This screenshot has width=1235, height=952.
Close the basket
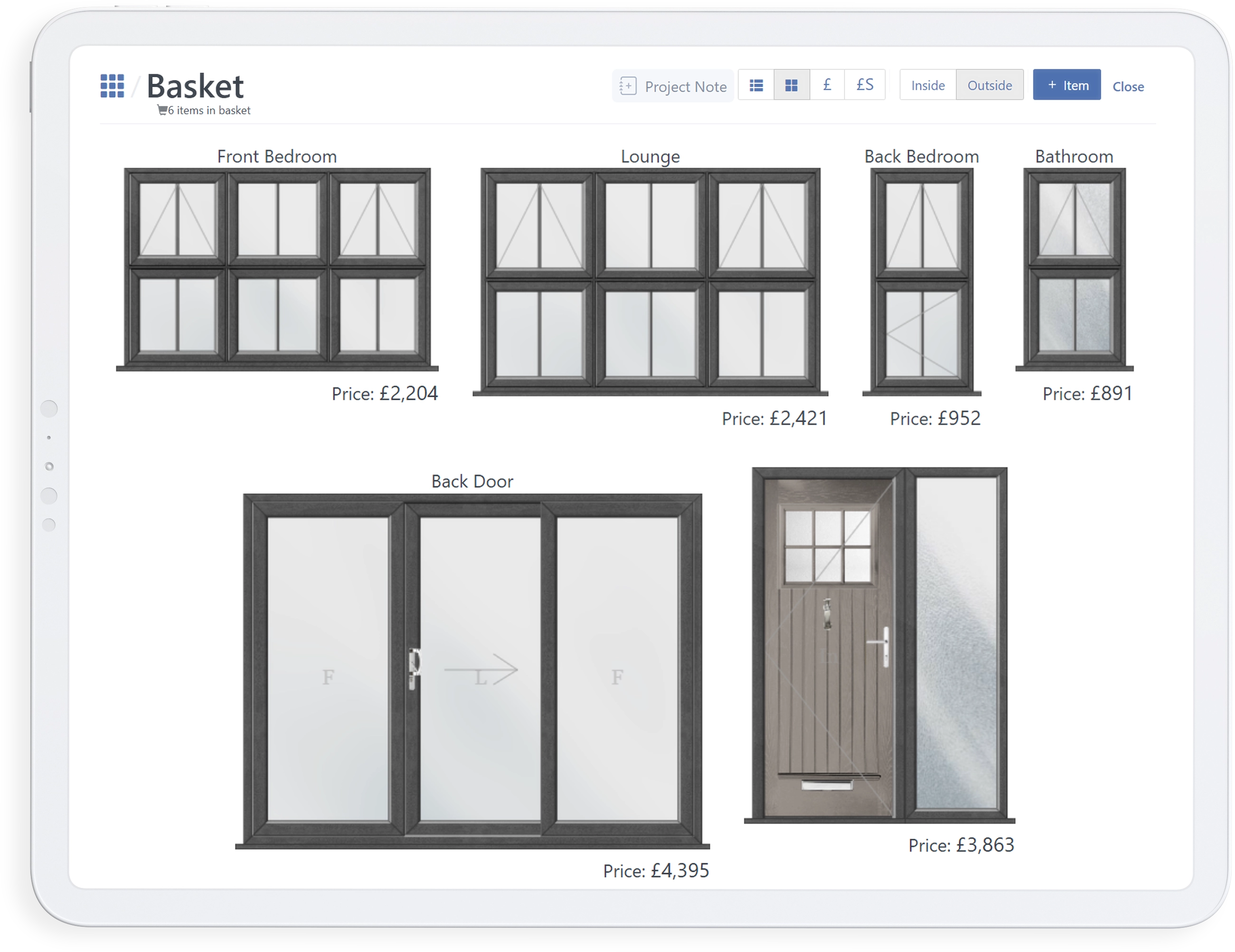[x=1128, y=86]
